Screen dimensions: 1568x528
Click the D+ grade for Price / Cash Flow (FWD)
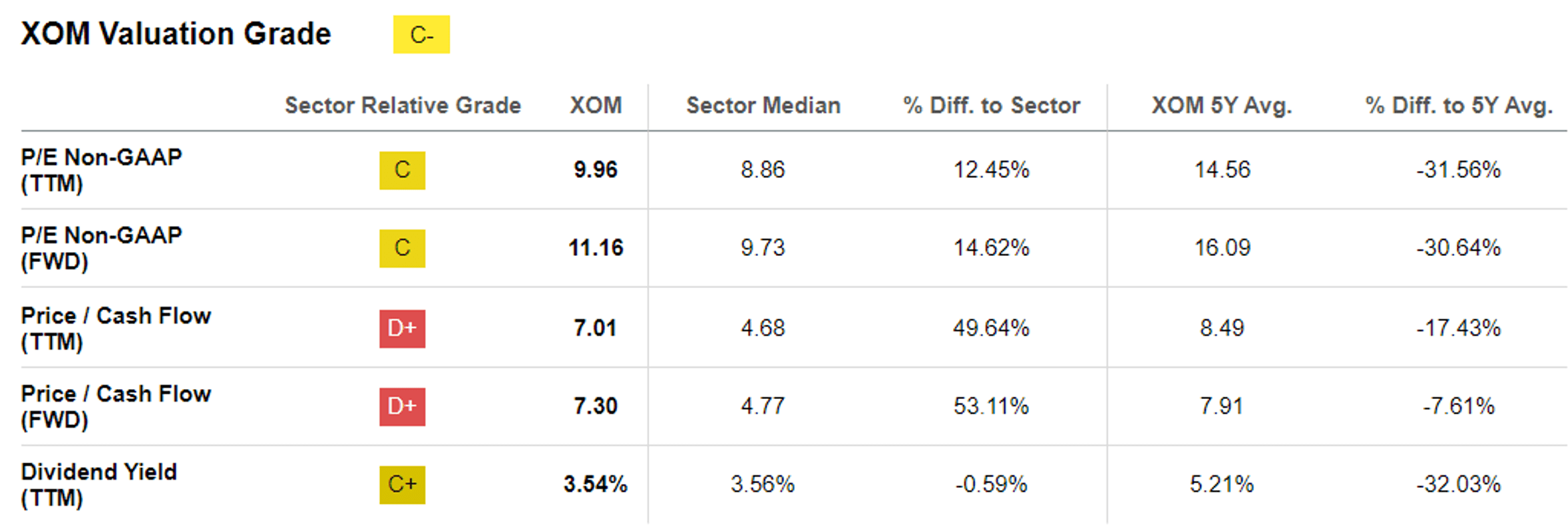point(402,406)
